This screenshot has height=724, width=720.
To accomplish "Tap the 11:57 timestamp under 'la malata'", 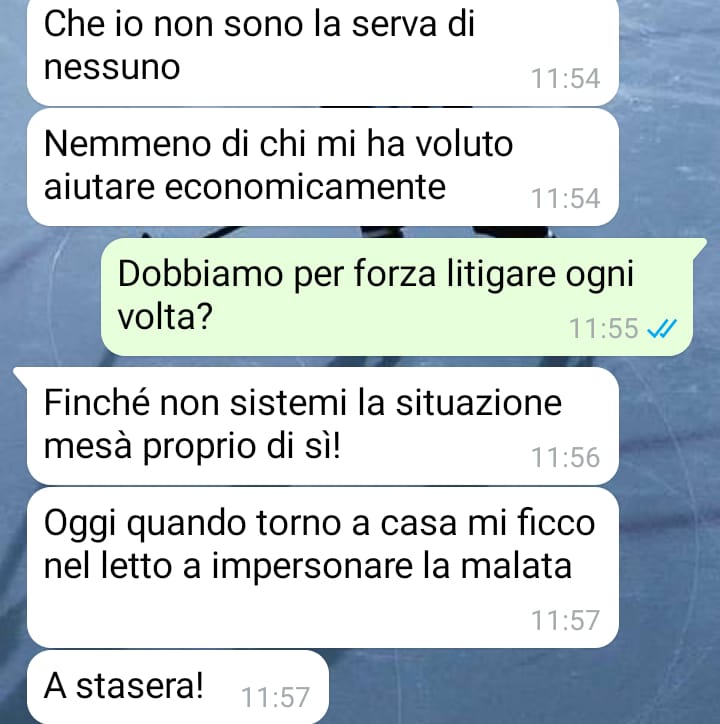I will pos(565,620).
